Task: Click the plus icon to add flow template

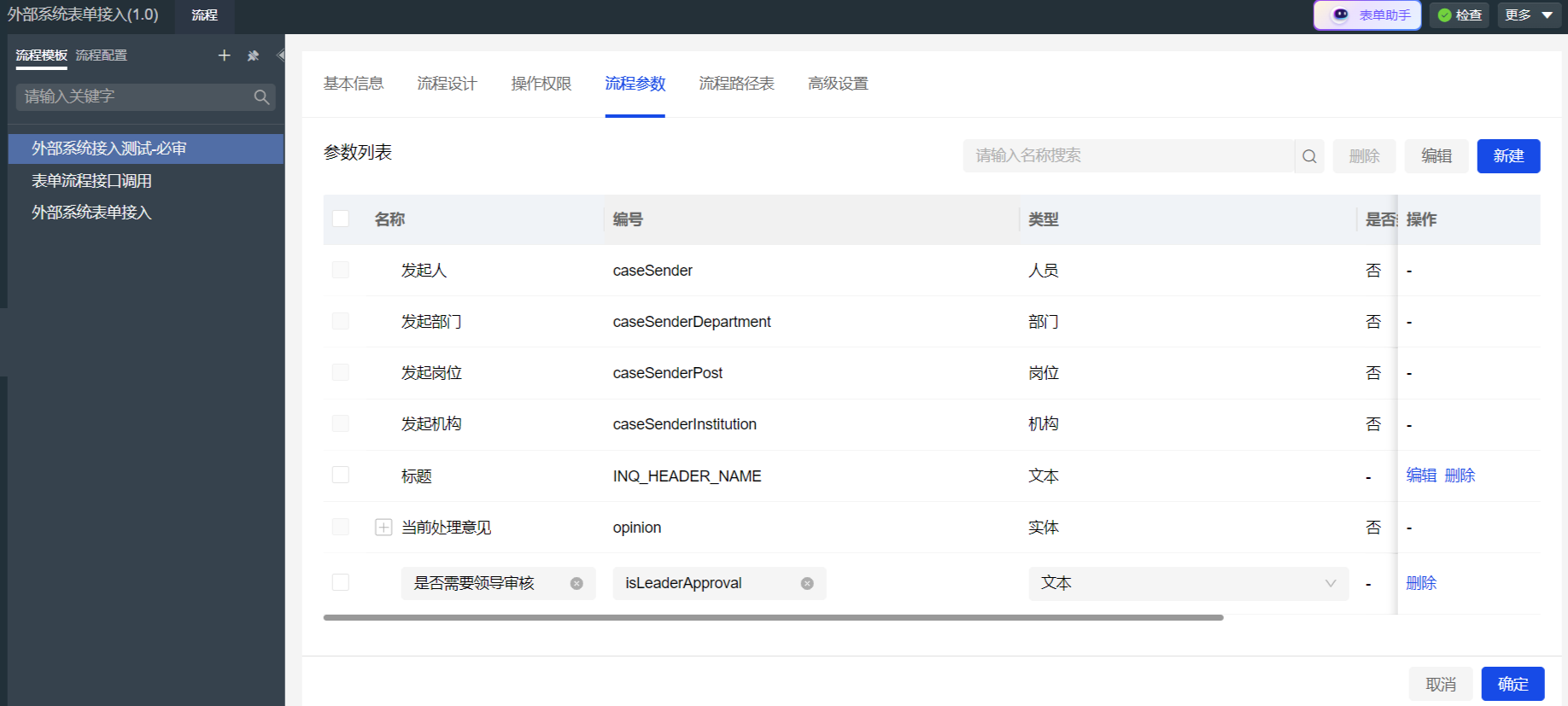Action: click(224, 55)
